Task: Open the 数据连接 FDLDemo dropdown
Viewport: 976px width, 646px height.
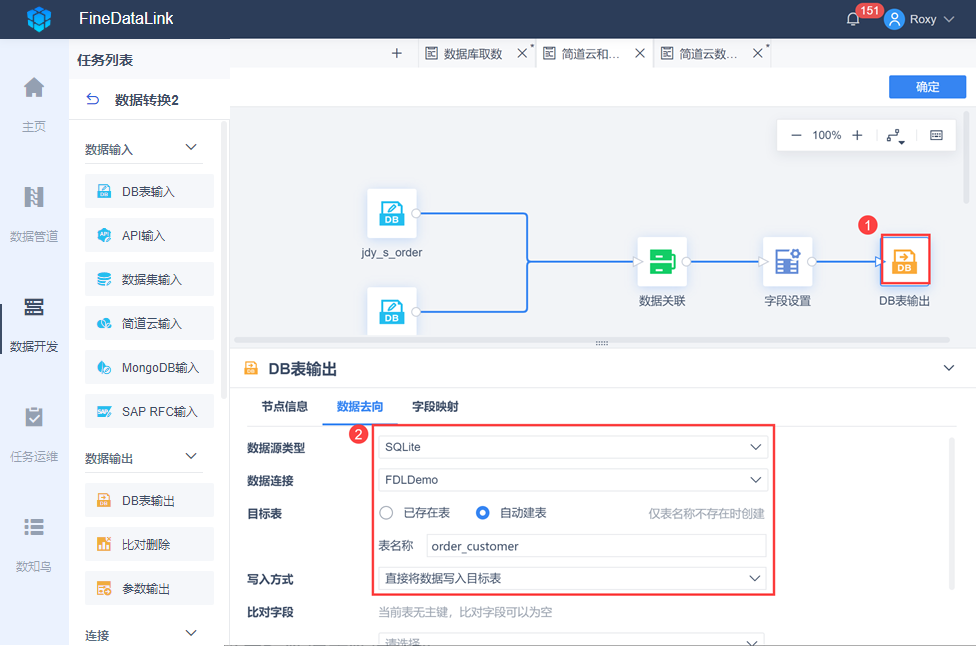Action: pyautogui.click(x=573, y=480)
